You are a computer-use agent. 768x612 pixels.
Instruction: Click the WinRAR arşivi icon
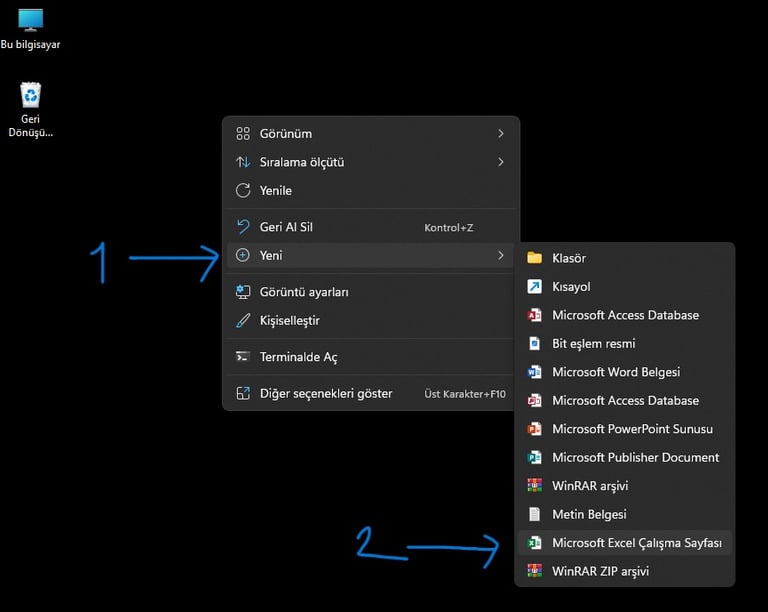click(534, 486)
